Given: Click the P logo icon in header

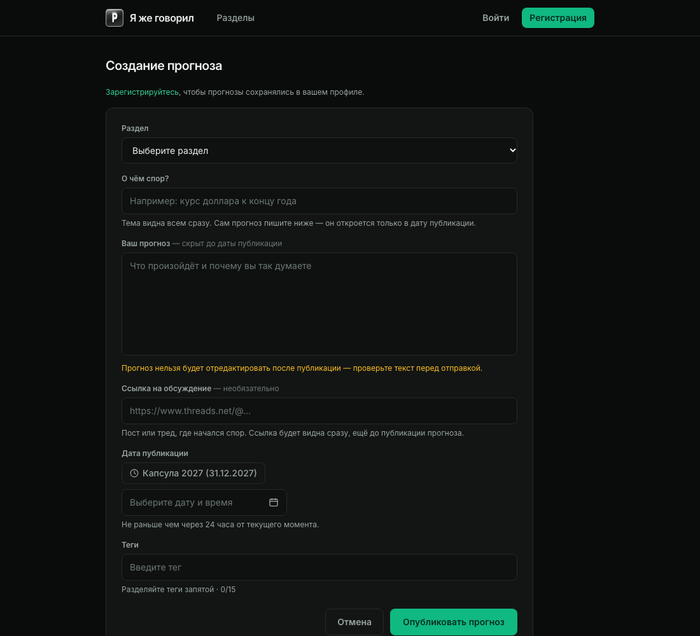Looking at the screenshot, I should tap(114, 18).
